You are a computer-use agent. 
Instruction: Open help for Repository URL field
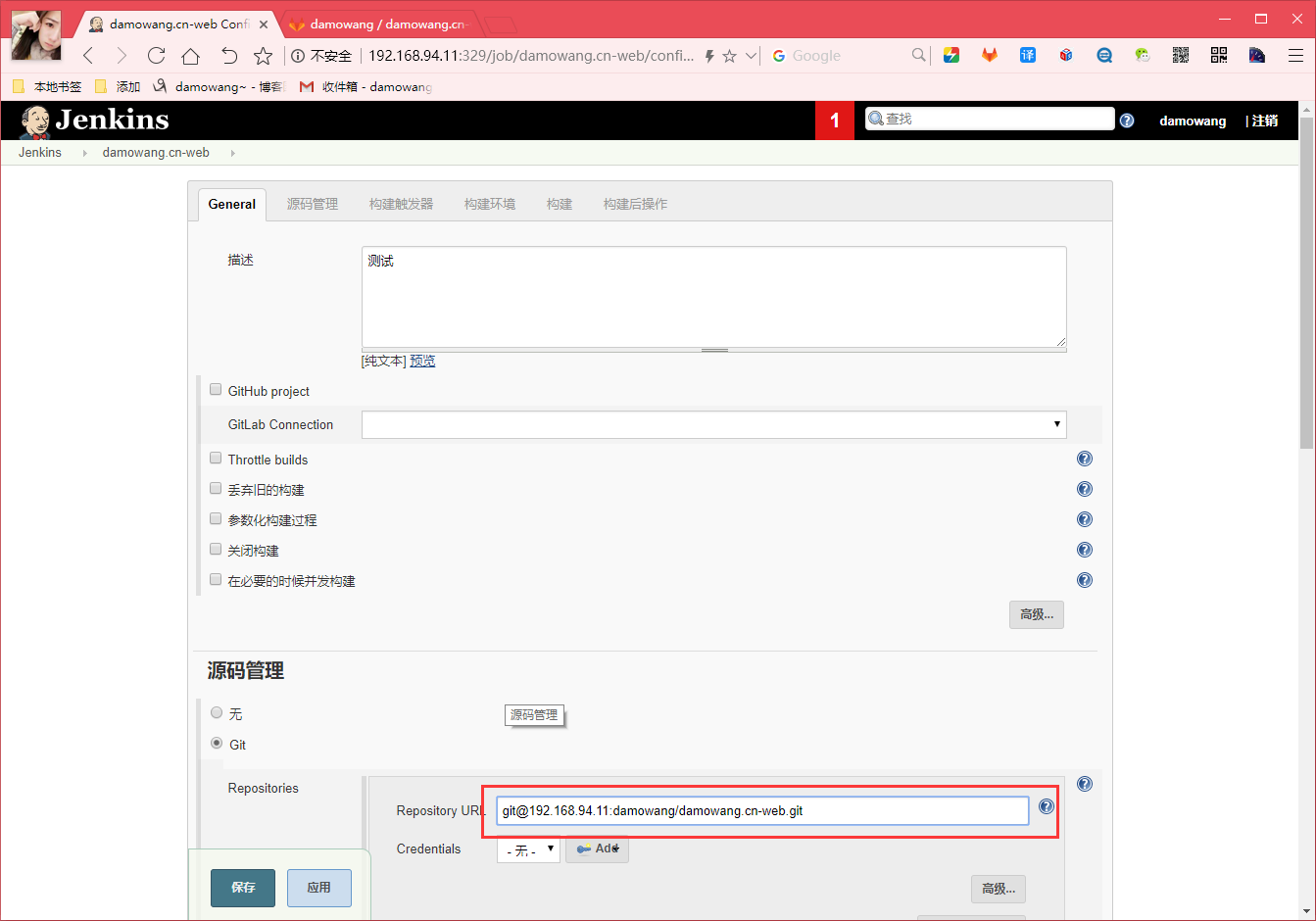tap(1047, 806)
